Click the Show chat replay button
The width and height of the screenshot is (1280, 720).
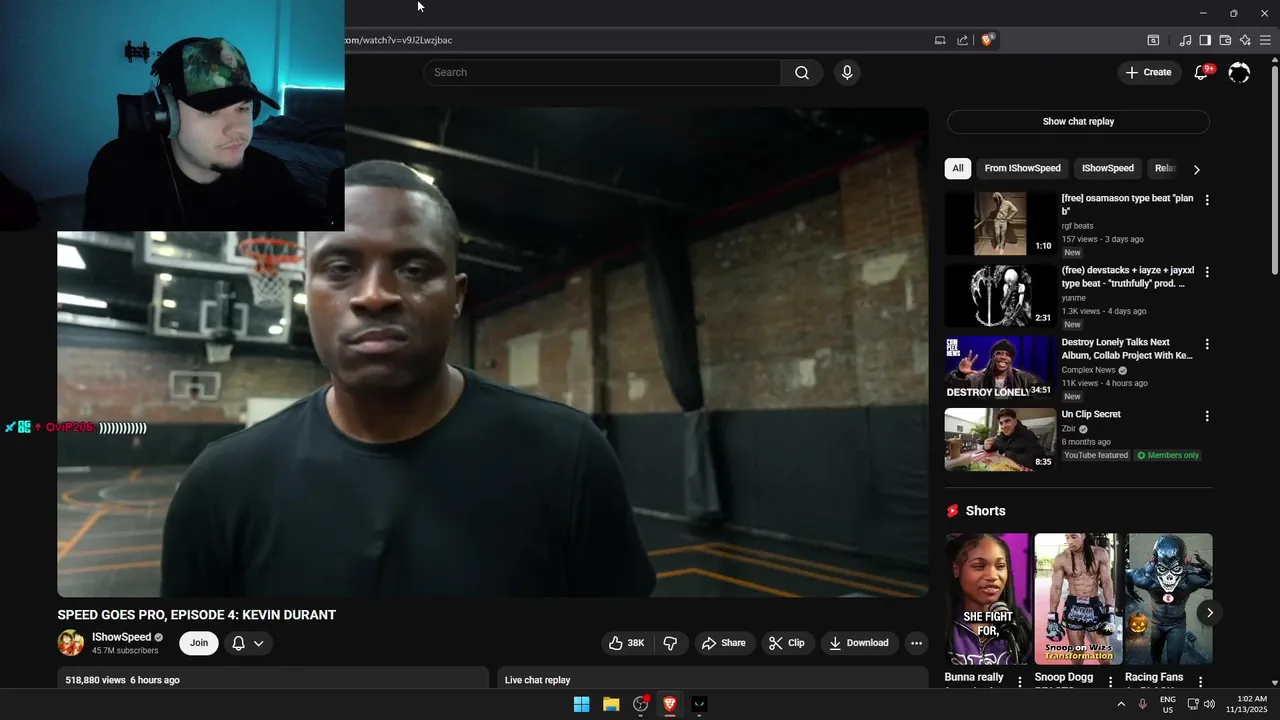1078,122
